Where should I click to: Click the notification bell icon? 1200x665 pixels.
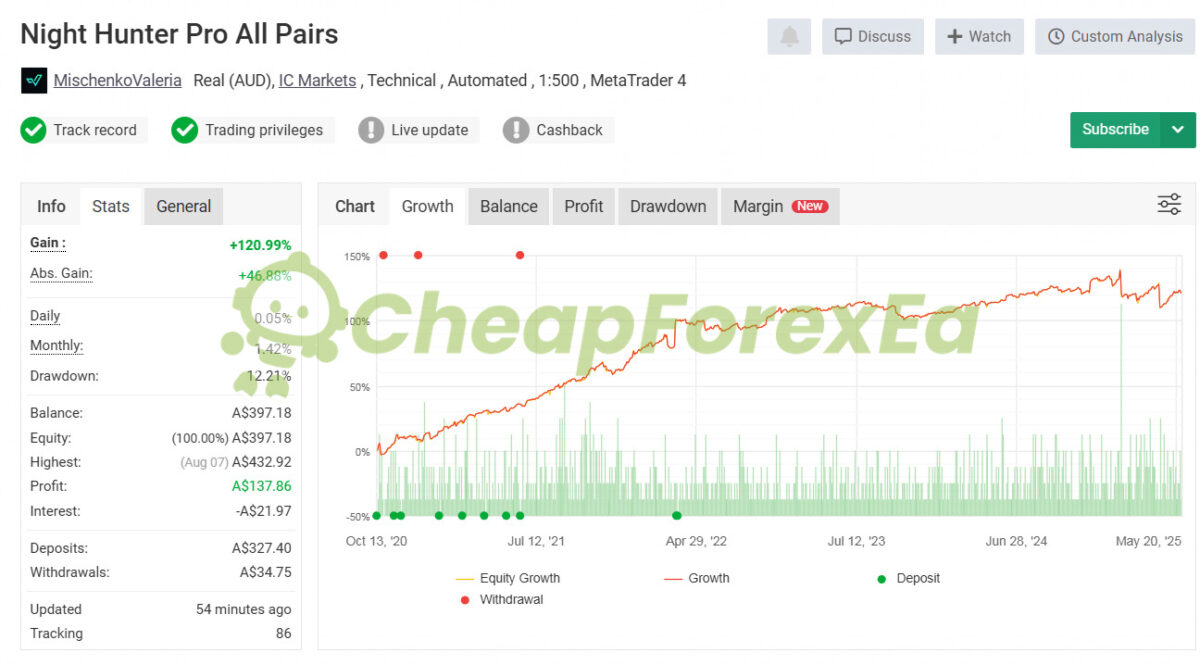point(789,36)
